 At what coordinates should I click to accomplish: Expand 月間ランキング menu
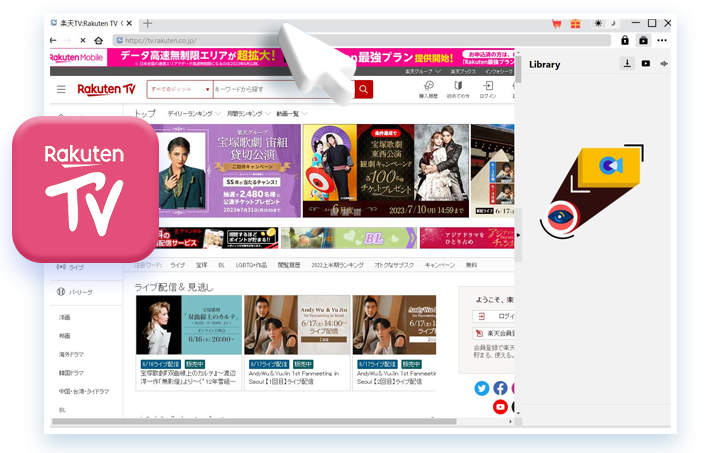click(x=248, y=113)
